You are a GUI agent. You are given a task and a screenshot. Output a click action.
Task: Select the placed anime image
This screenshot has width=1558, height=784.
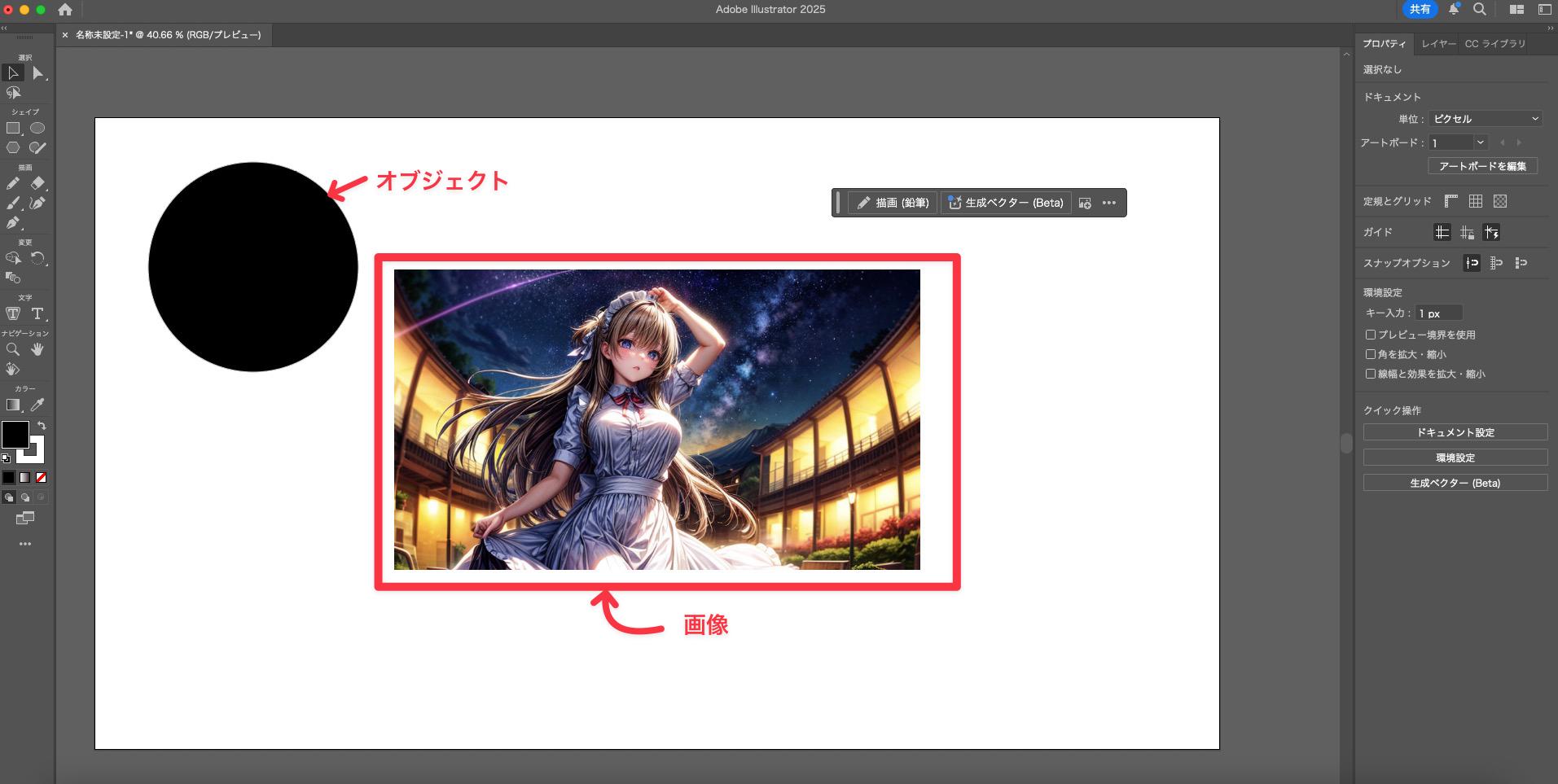pos(657,419)
